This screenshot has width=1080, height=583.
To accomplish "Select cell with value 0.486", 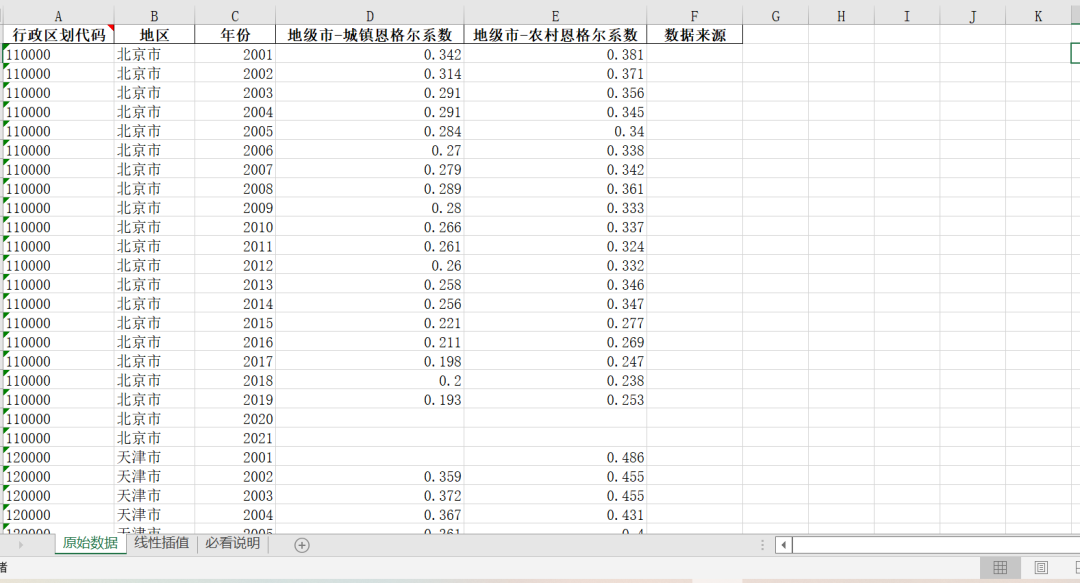I will (555, 458).
